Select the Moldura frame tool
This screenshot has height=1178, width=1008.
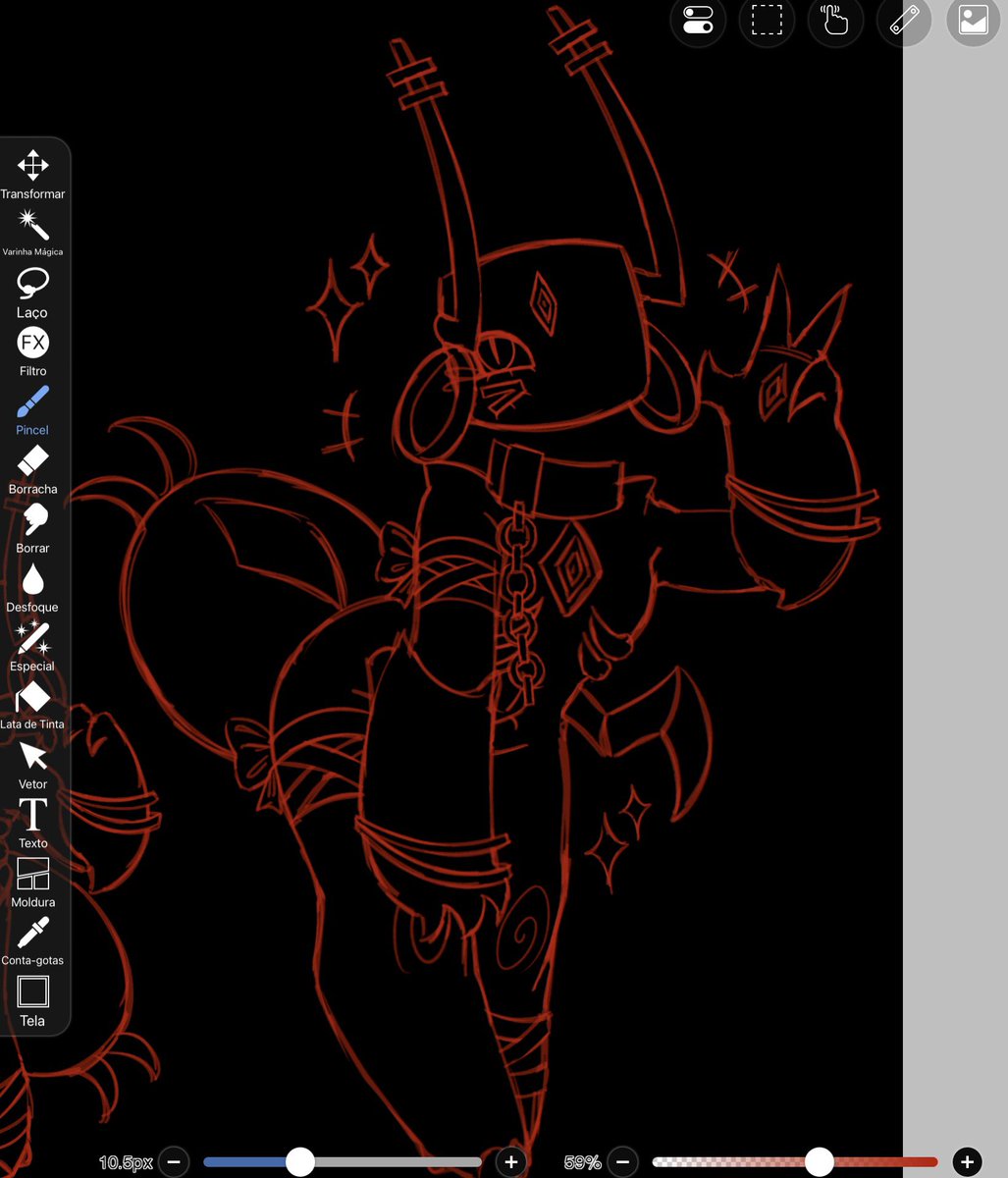click(x=32, y=883)
